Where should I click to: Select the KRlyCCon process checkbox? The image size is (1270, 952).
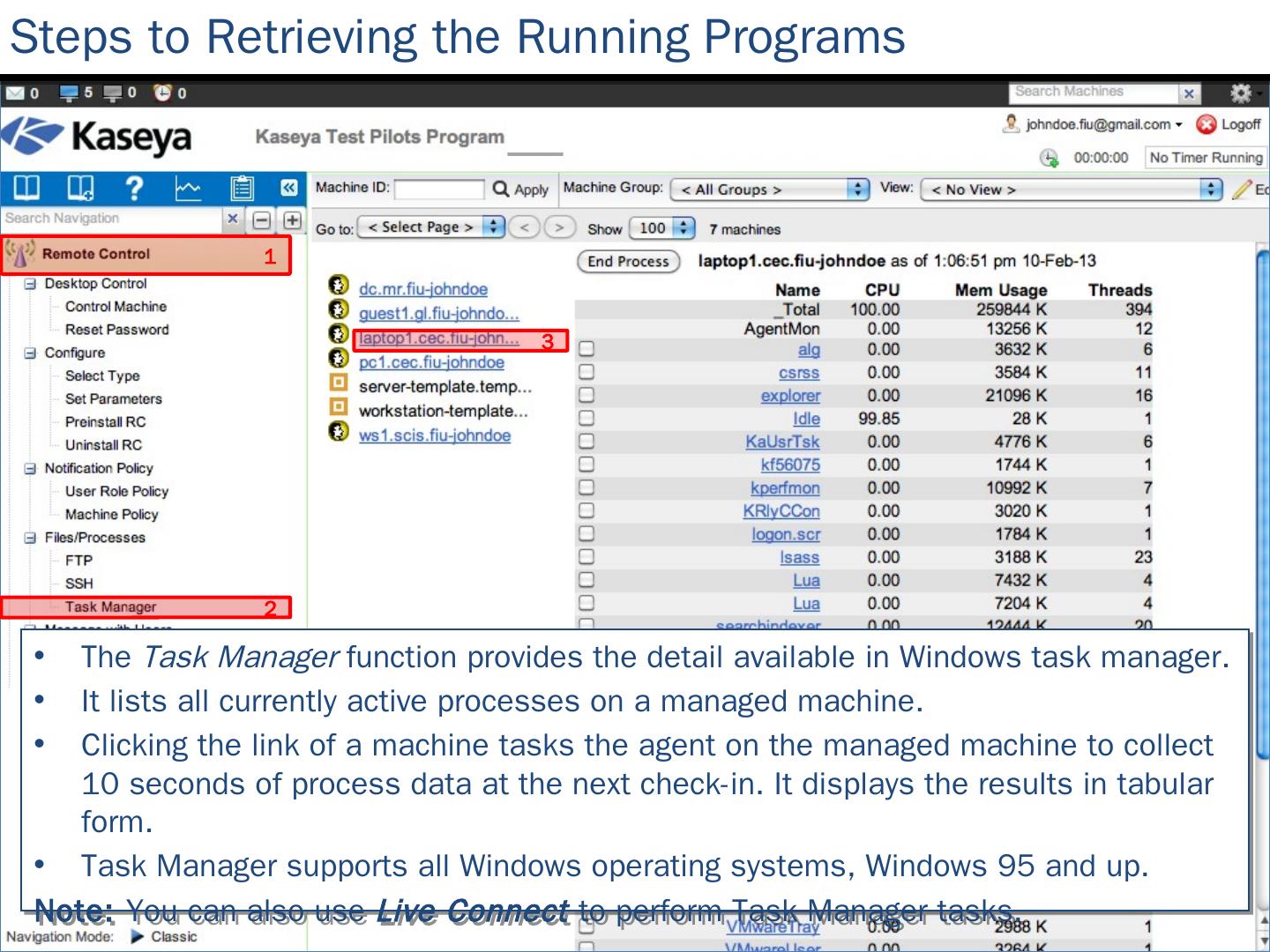586,509
